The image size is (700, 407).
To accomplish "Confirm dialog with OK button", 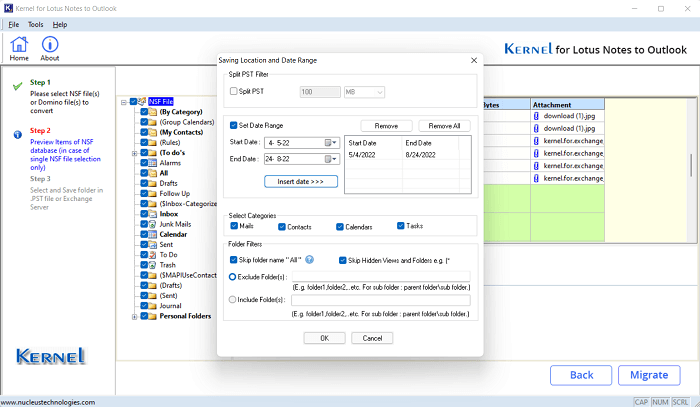I will tap(325, 338).
